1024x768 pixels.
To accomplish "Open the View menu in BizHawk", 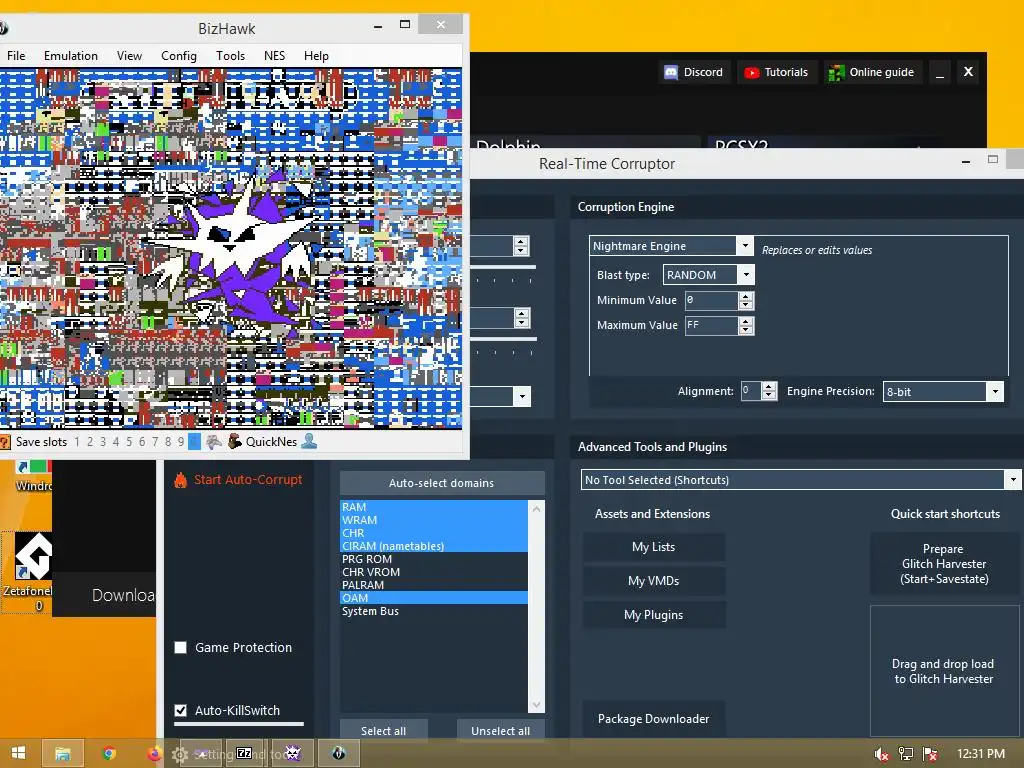I will pyautogui.click(x=129, y=56).
